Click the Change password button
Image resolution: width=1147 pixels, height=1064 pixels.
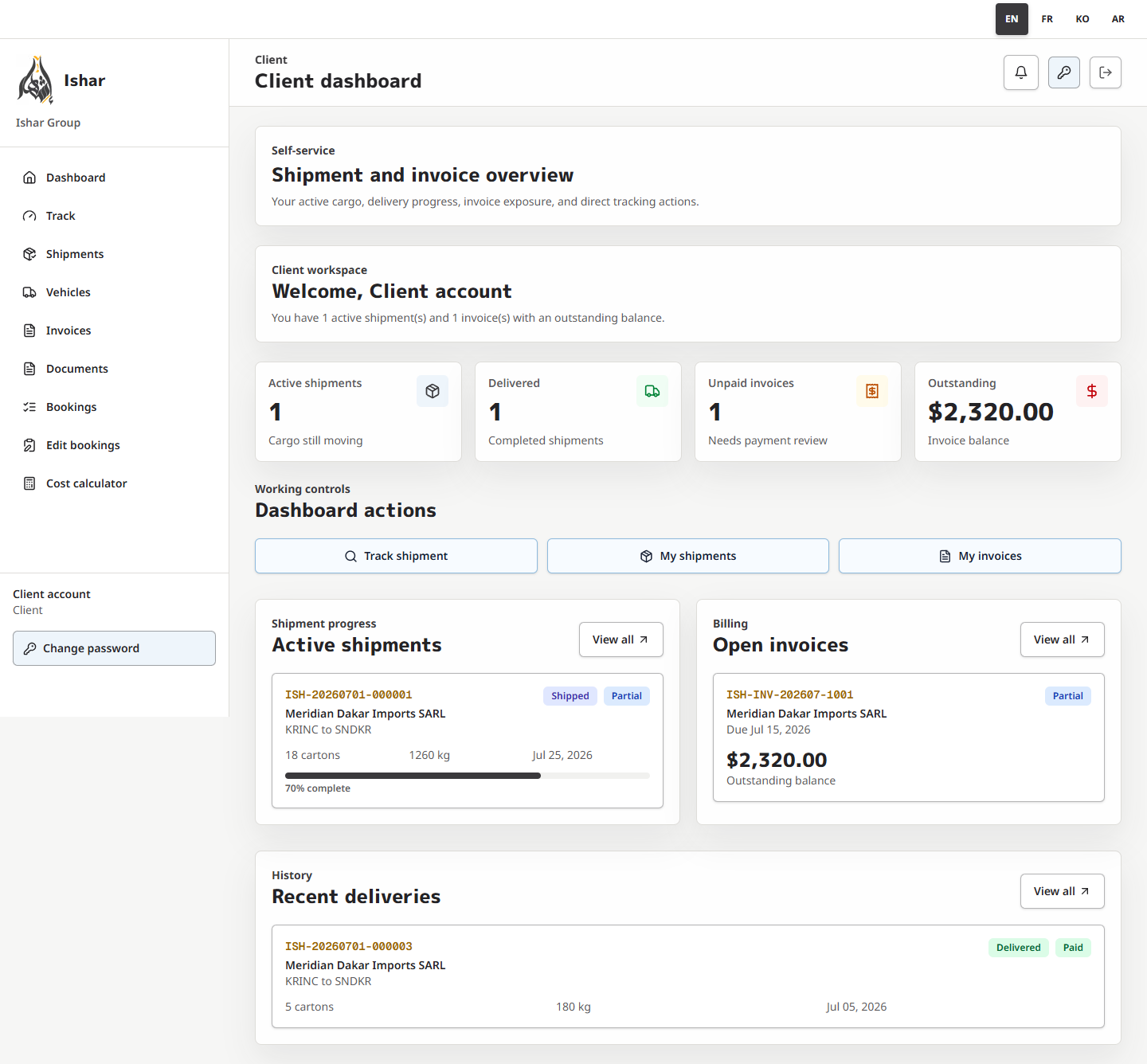(x=114, y=648)
